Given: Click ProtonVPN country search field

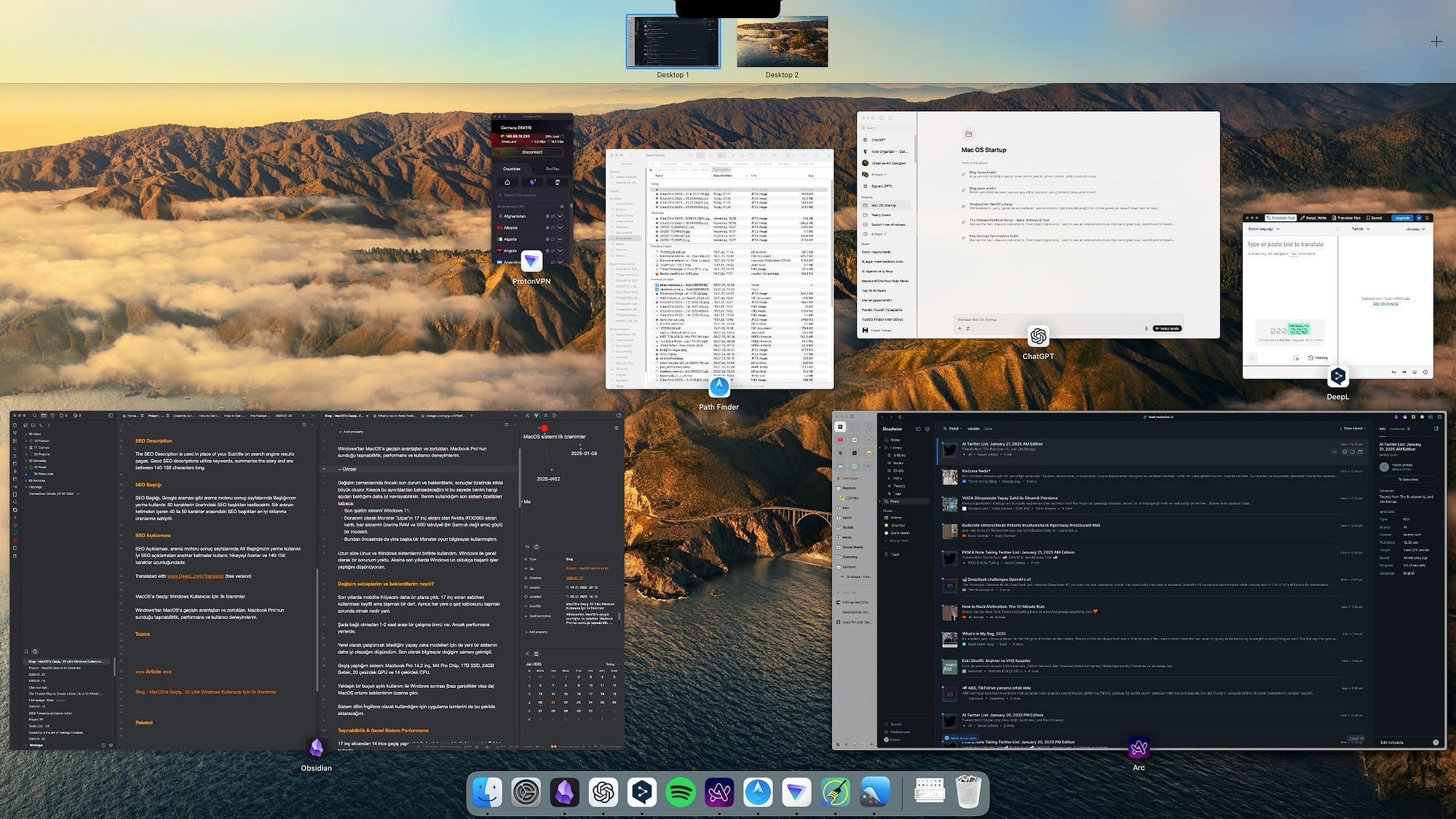Looking at the screenshot, I should click(531, 195).
